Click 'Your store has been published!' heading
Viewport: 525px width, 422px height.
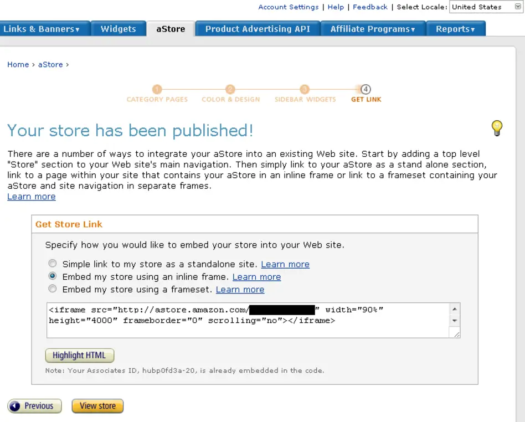130,131
